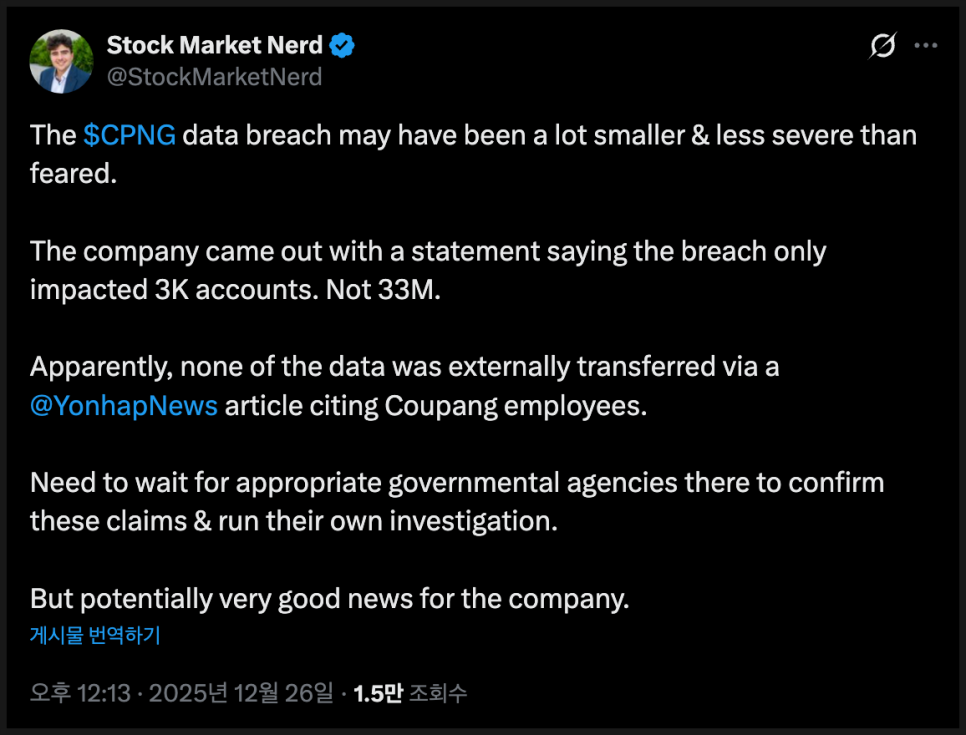
Task: Click the blue verified checkmark badge
Action: (x=343, y=45)
